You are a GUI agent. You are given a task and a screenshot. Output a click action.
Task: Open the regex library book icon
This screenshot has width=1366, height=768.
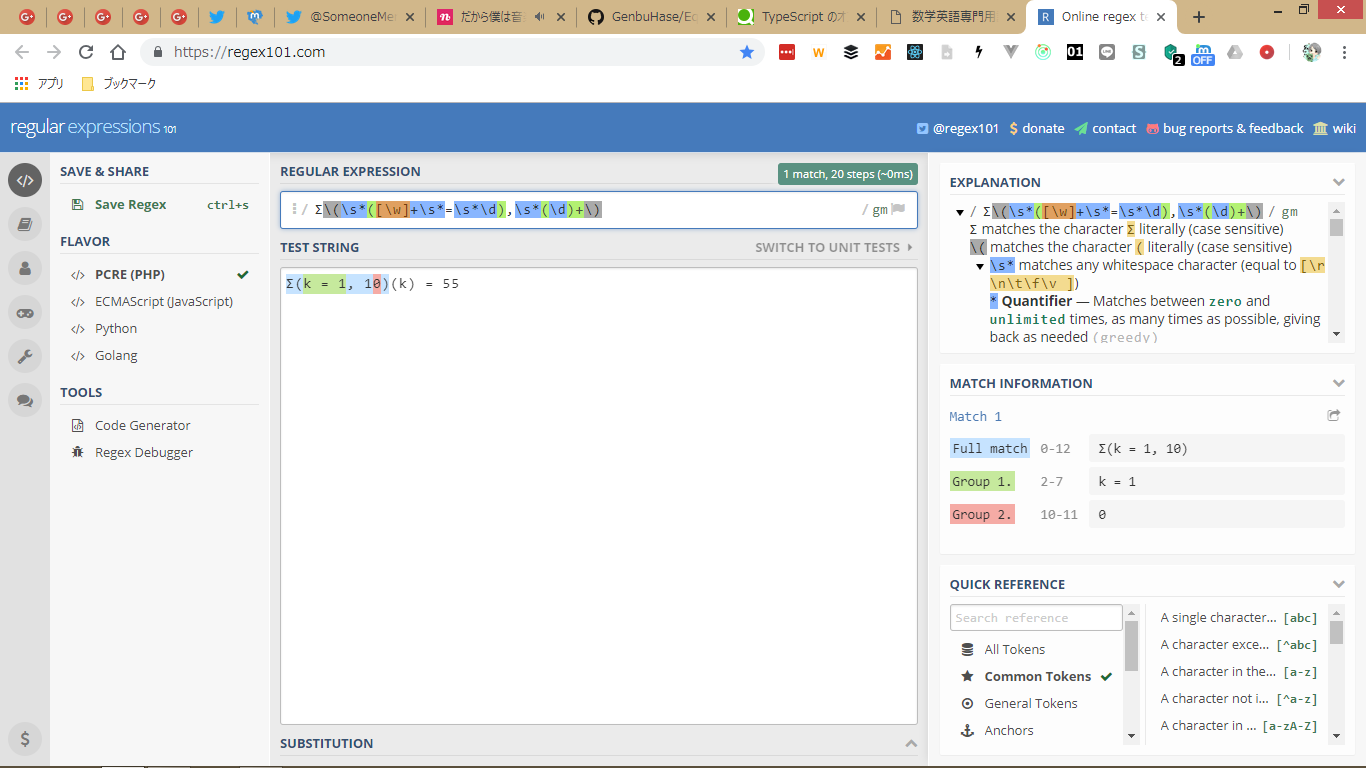tap(25, 224)
